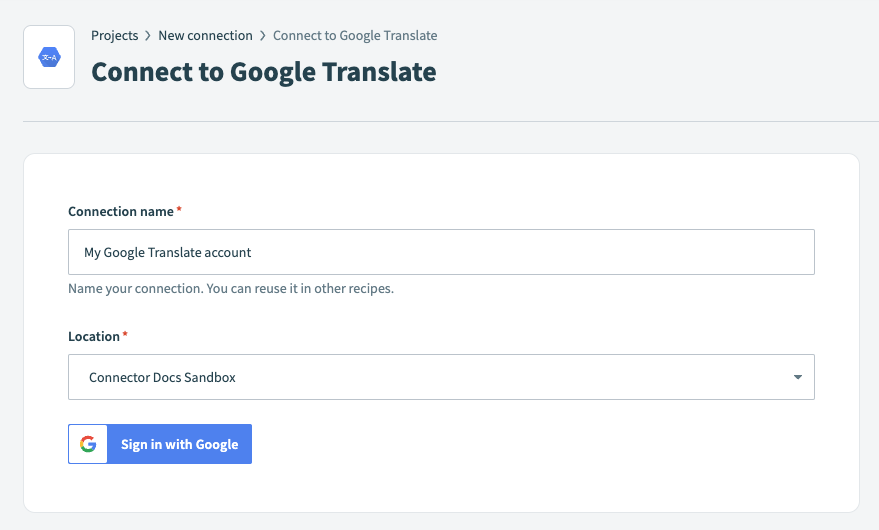Screen dimensions: 879x530
Task: Click the Google G logo
Action: click(88, 444)
